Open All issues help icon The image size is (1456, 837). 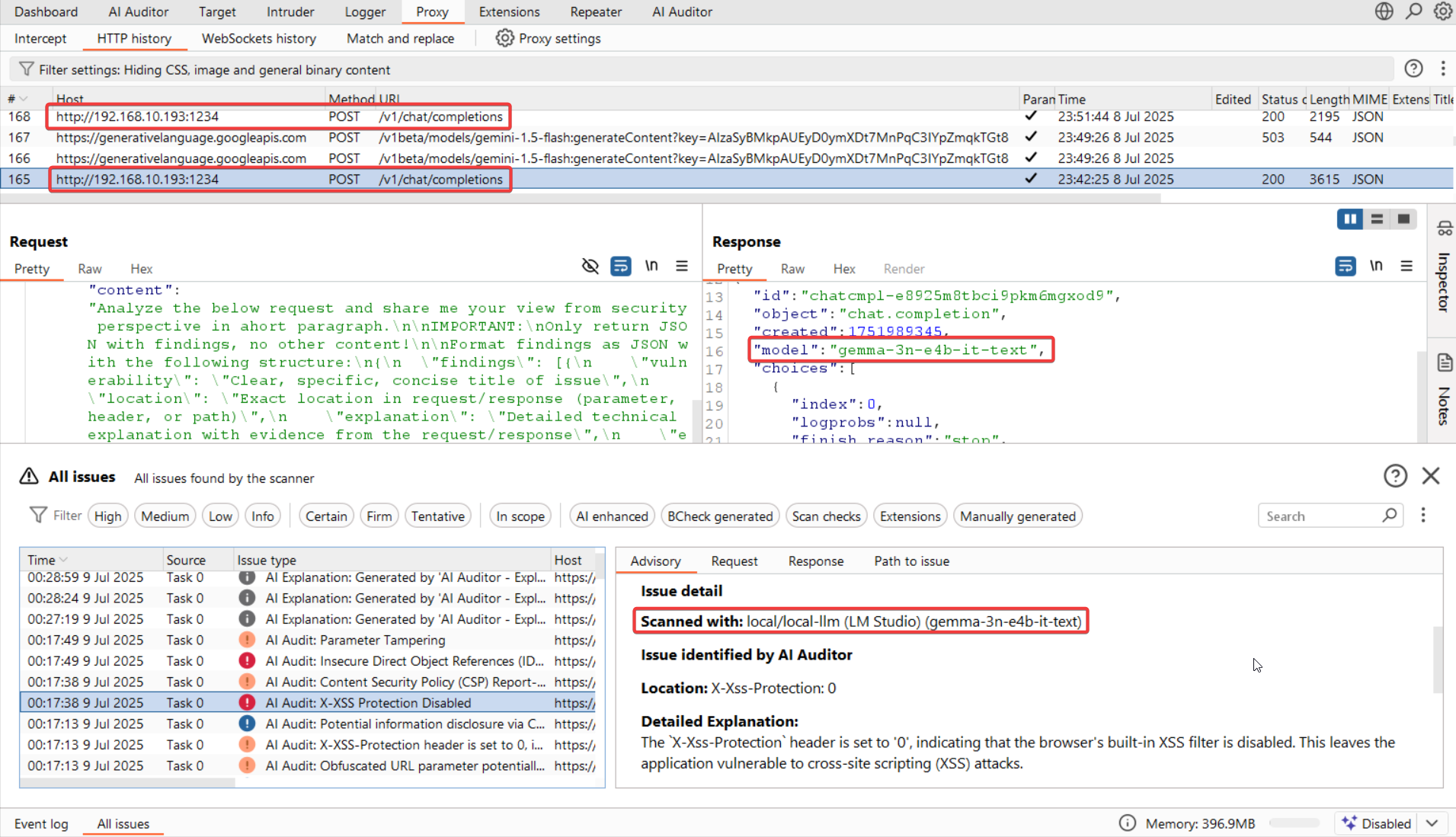[x=1394, y=476]
